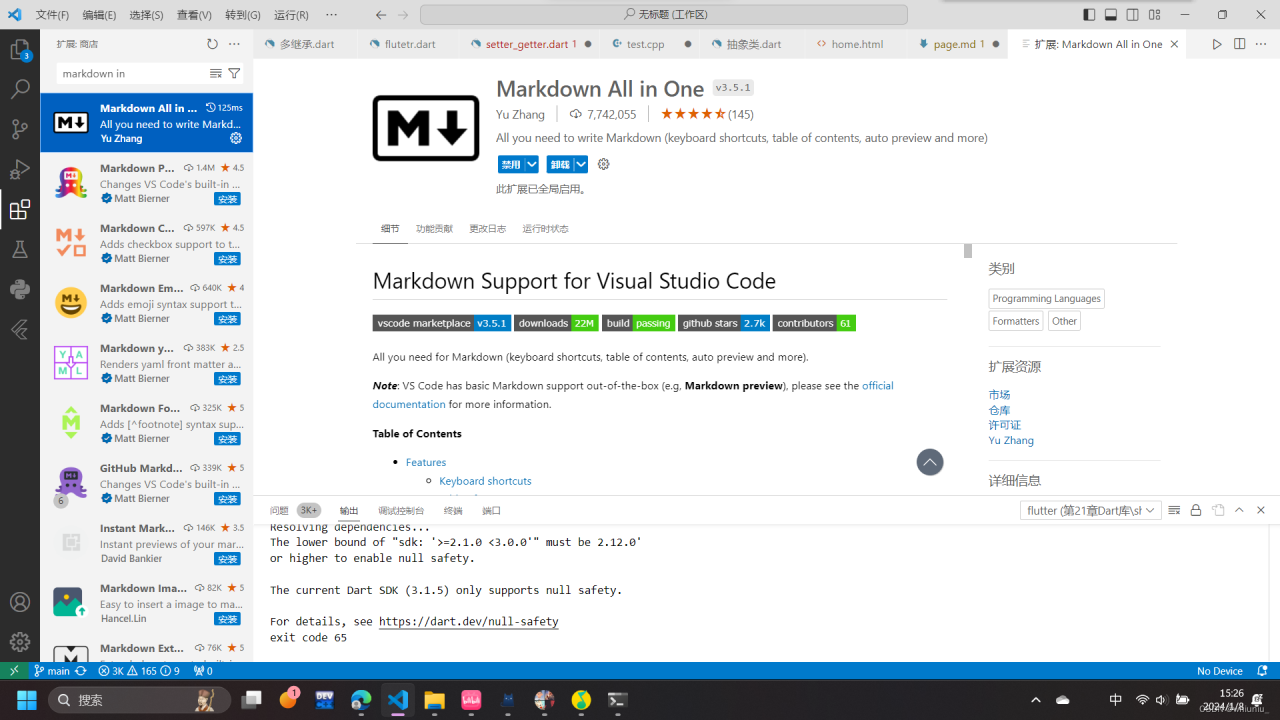The width and height of the screenshot is (1280, 720).
Task: Expand the overflow menu ellipsis in menu bar
Action: (332, 15)
